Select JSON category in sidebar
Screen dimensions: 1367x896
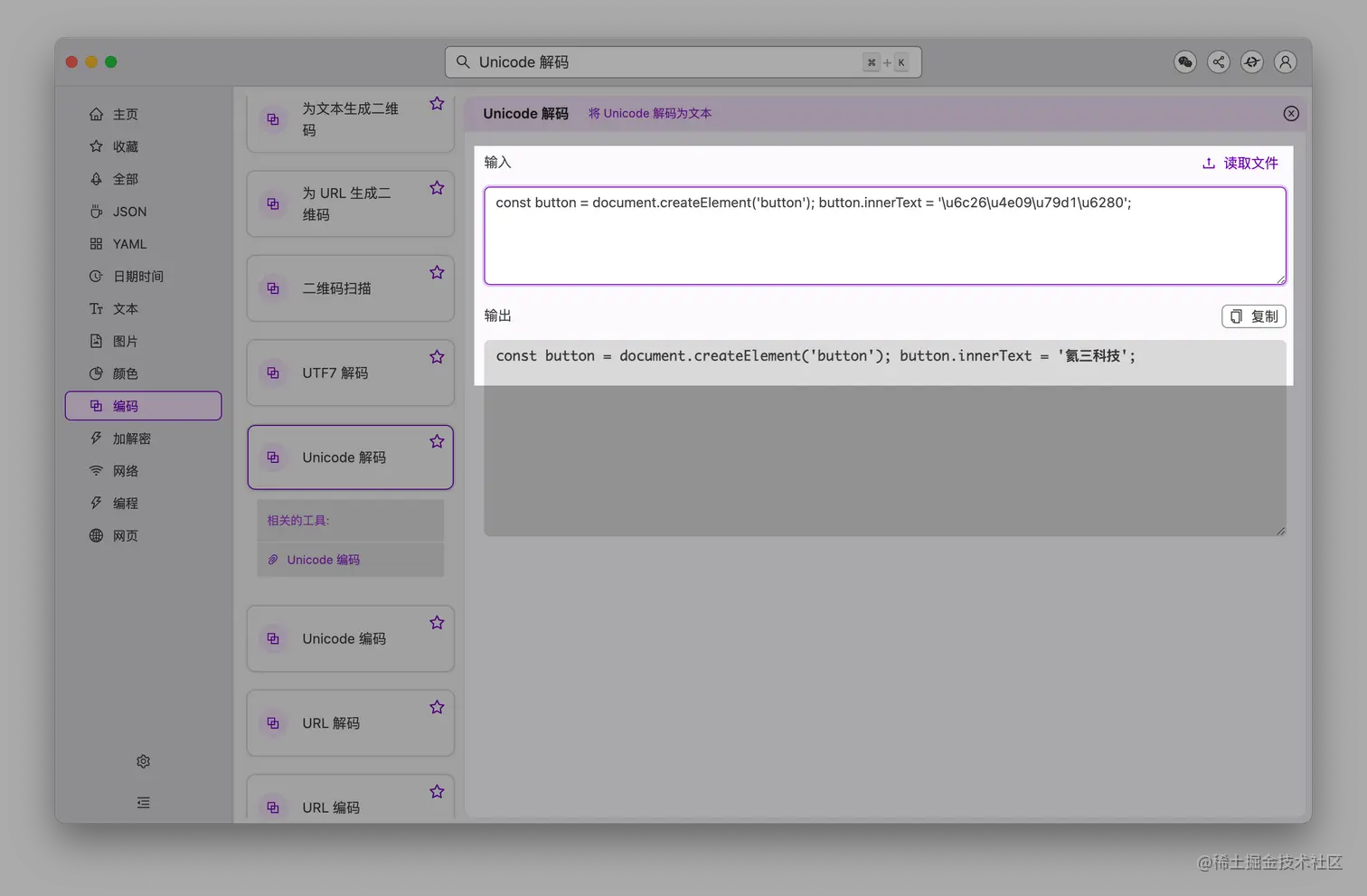(143, 212)
